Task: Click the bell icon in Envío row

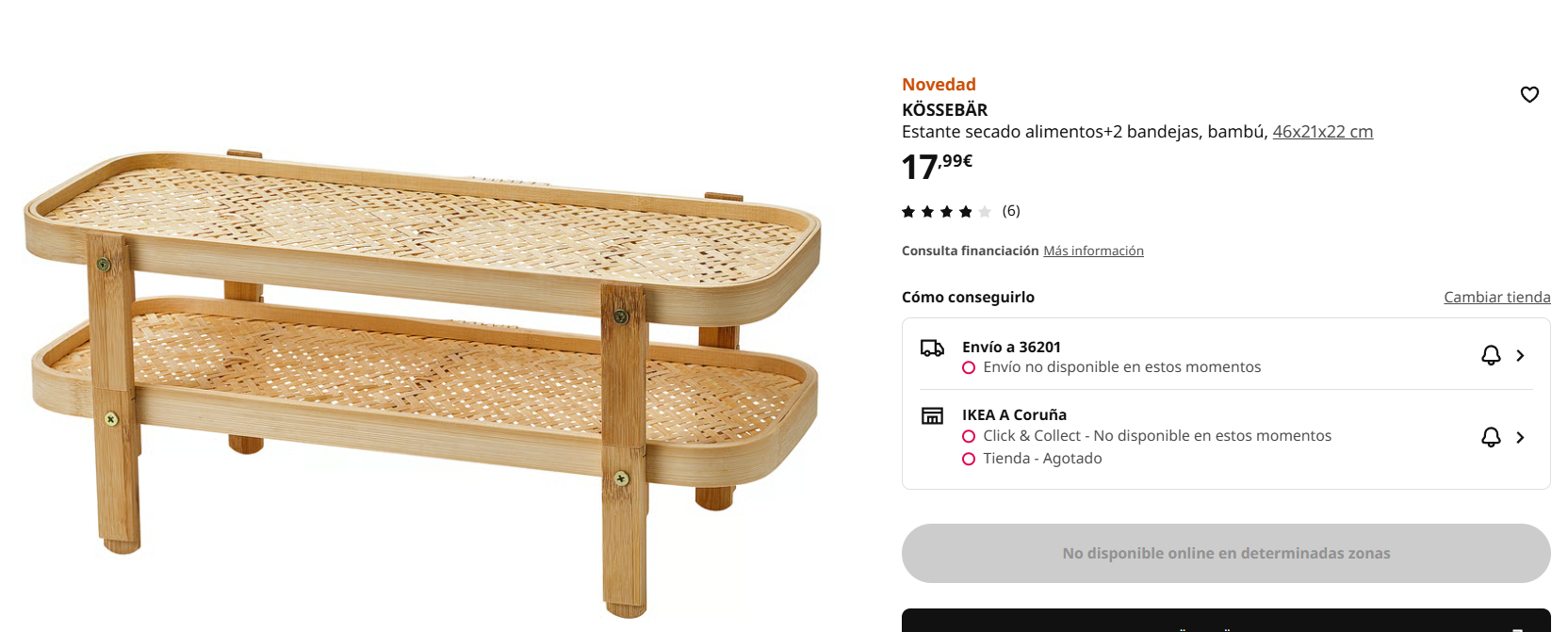Action: 1491,355
